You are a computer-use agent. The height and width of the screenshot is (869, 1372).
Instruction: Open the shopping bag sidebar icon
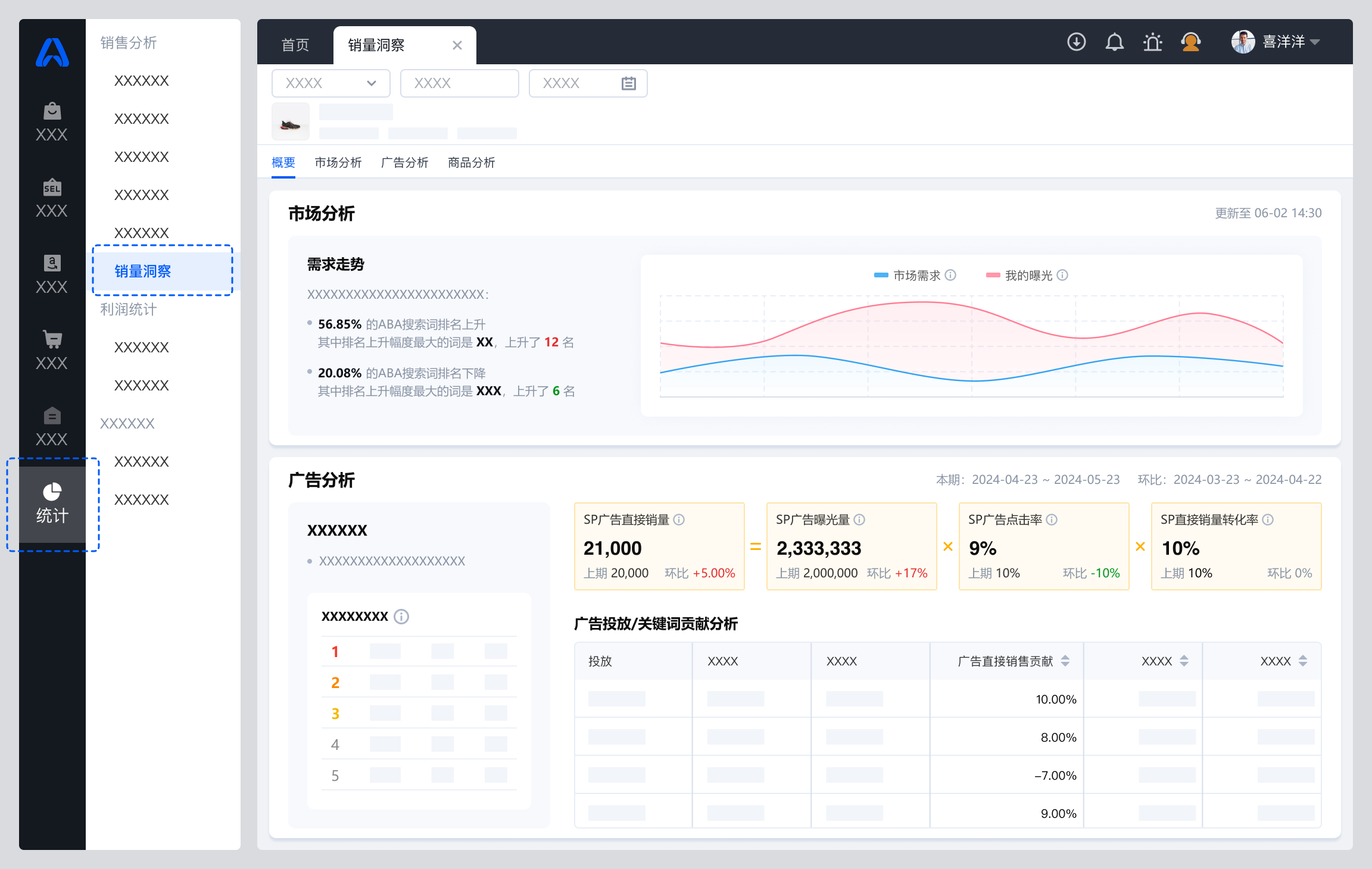pos(52,111)
